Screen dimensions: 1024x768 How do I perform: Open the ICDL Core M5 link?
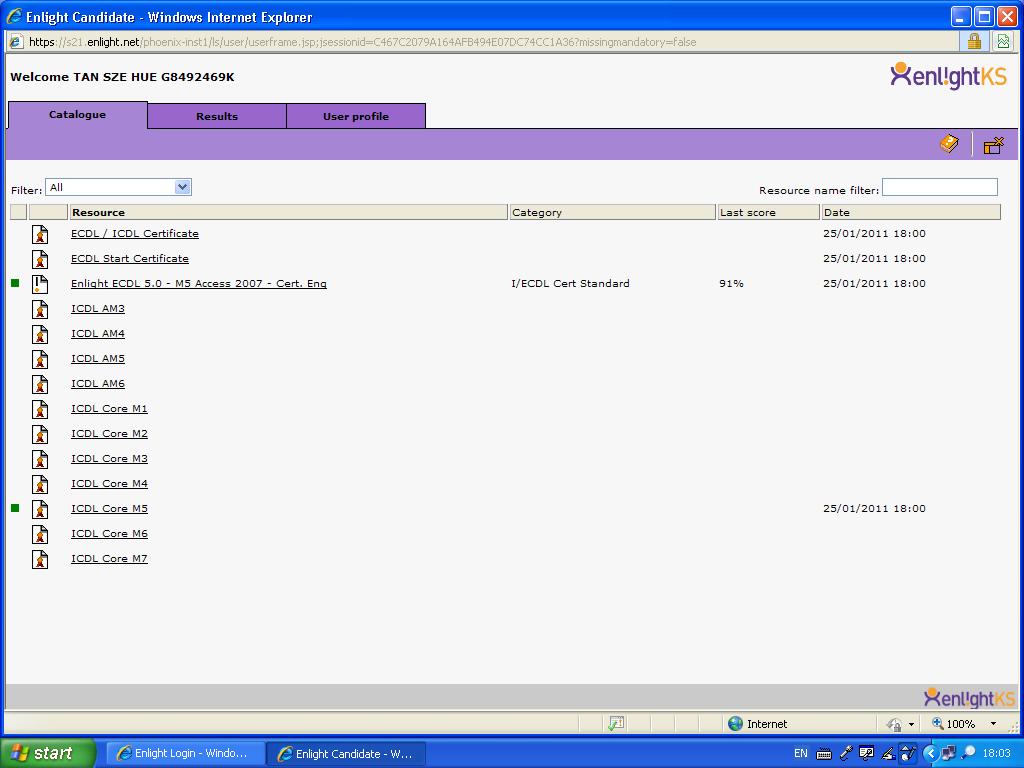click(109, 509)
